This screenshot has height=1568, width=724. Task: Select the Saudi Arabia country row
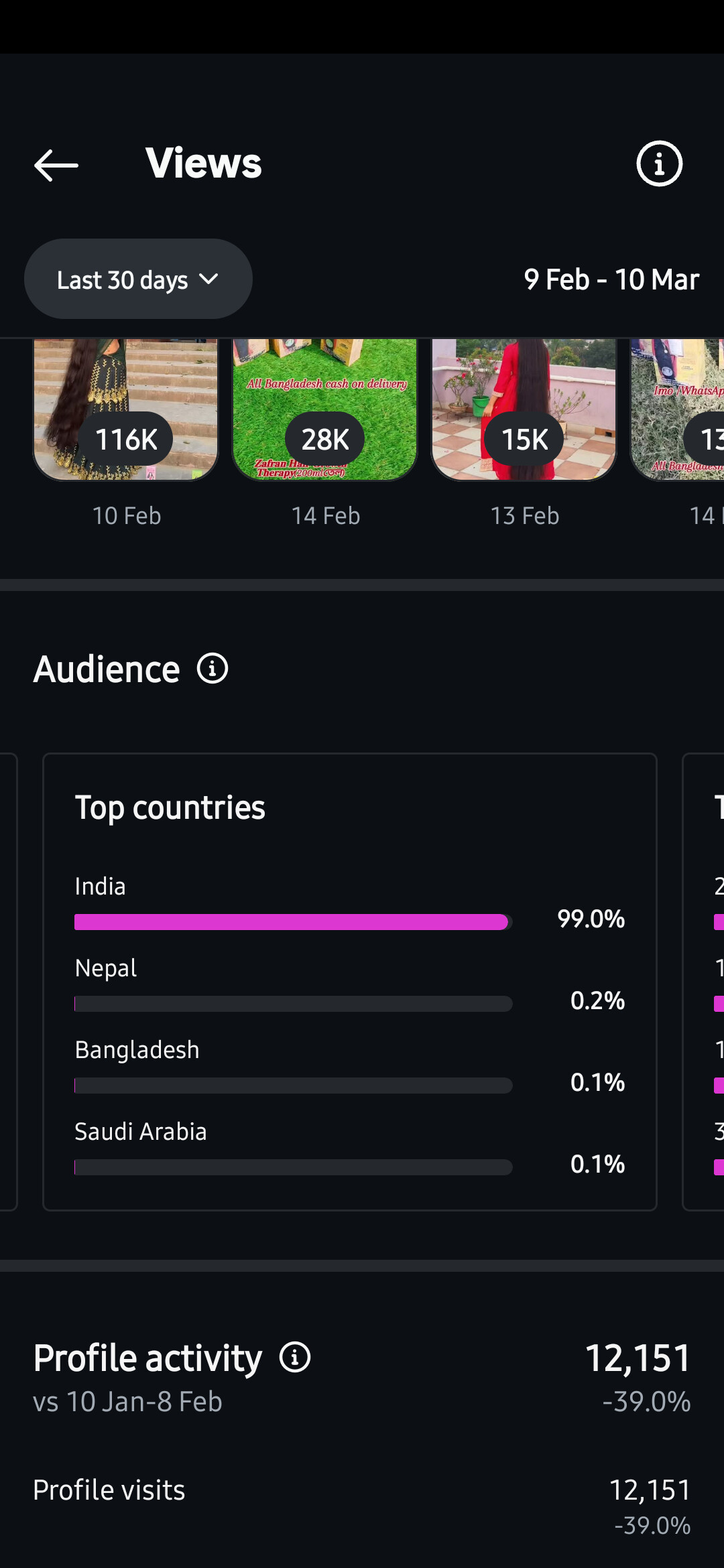point(349,1149)
